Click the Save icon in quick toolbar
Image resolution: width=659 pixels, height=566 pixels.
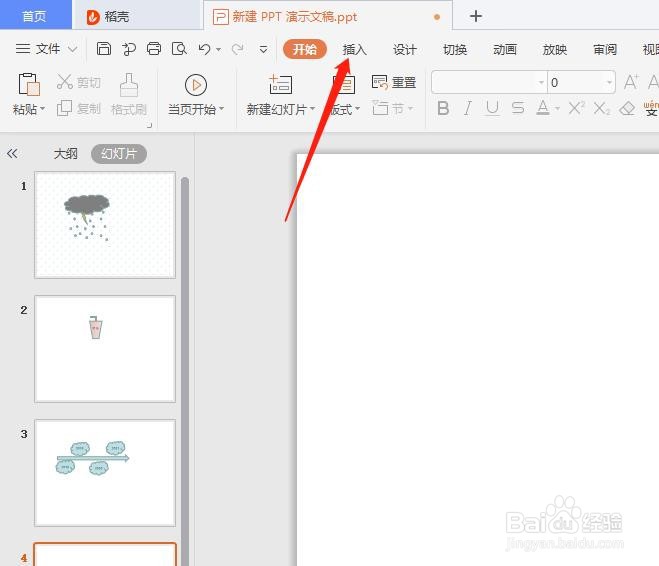[x=103, y=49]
